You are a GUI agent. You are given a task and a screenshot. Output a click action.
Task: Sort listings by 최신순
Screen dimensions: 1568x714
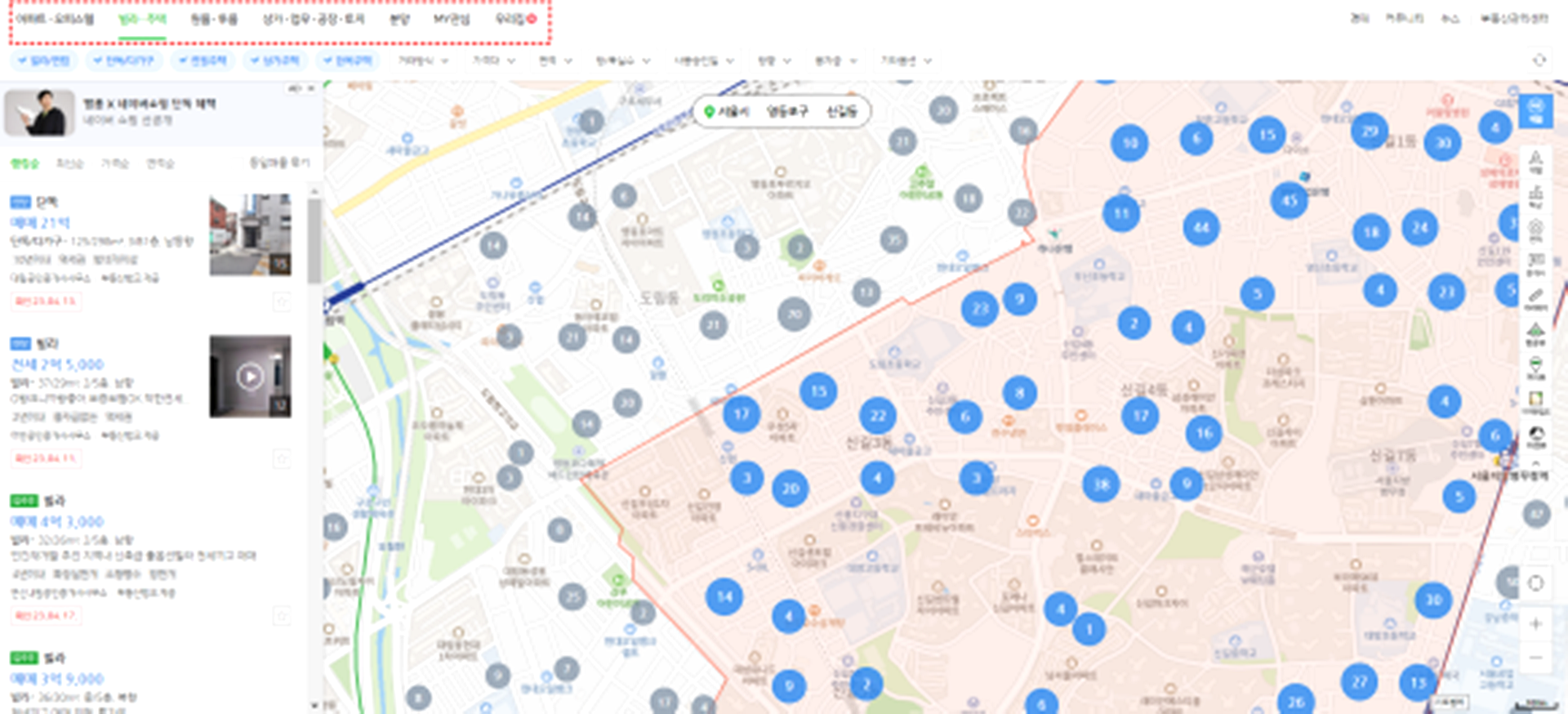point(69,163)
